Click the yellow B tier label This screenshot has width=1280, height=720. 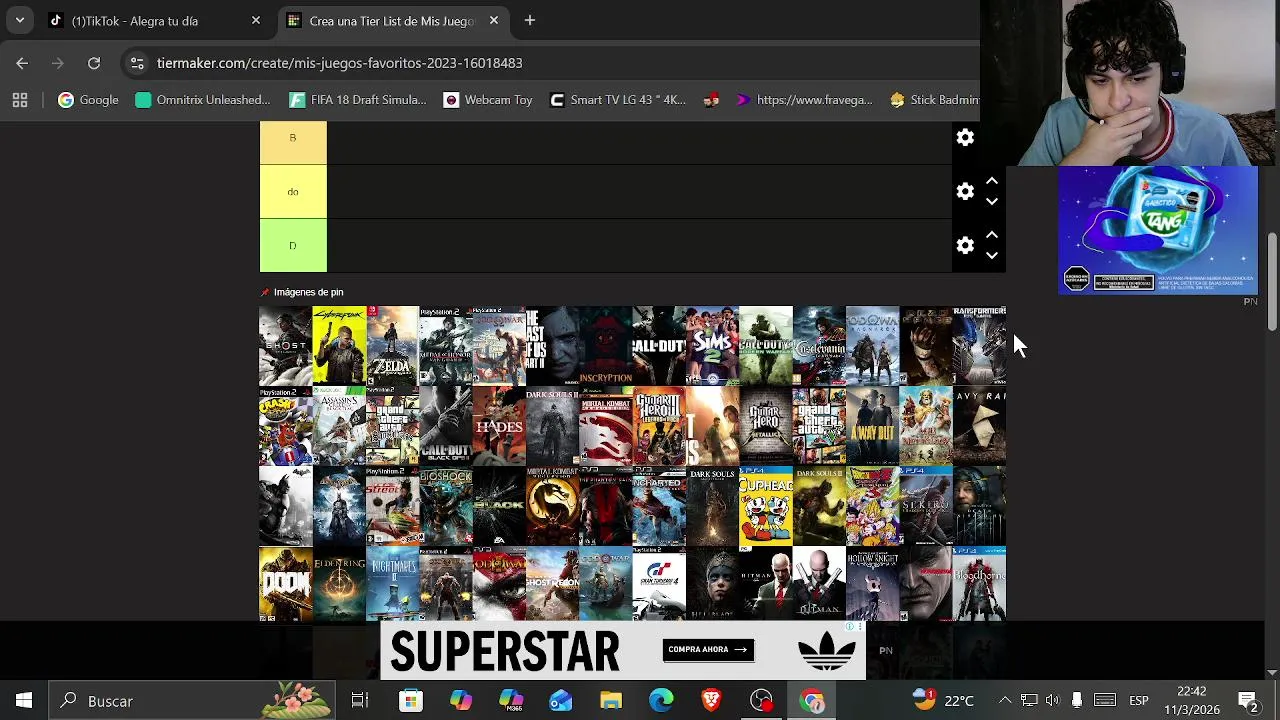(293, 142)
